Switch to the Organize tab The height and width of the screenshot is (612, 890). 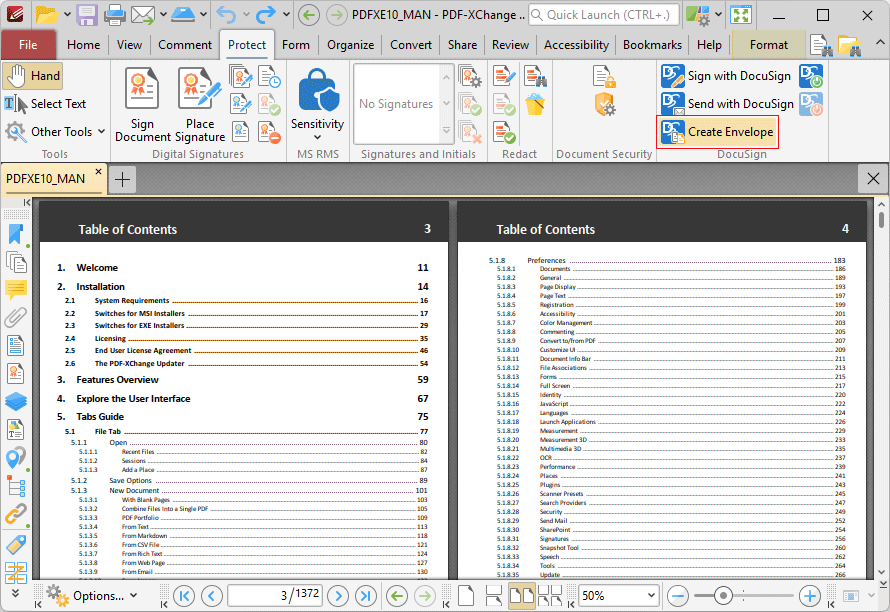click(350, 45)
